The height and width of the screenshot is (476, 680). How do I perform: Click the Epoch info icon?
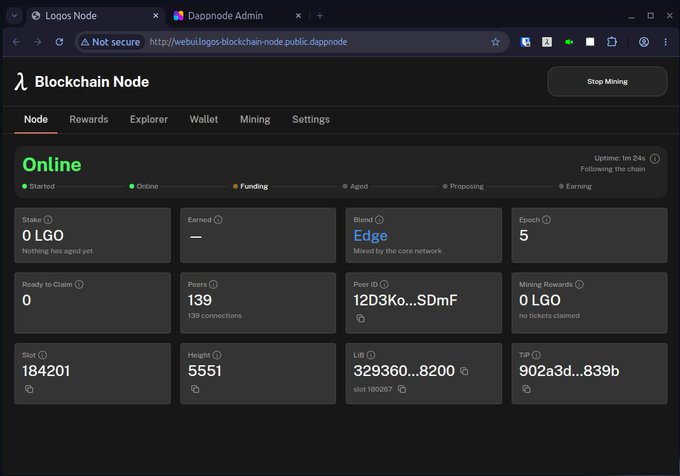tap(546, 220)
